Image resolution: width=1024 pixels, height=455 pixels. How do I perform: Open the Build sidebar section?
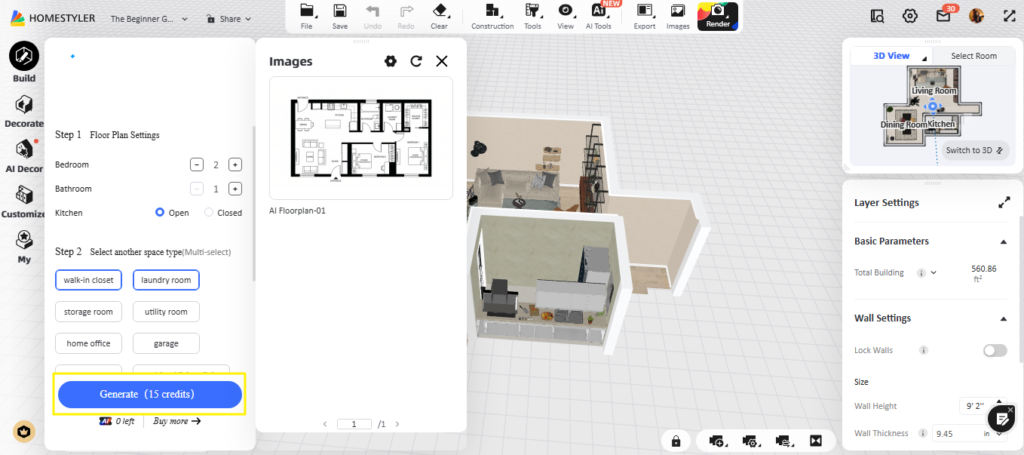coord(24,62)
